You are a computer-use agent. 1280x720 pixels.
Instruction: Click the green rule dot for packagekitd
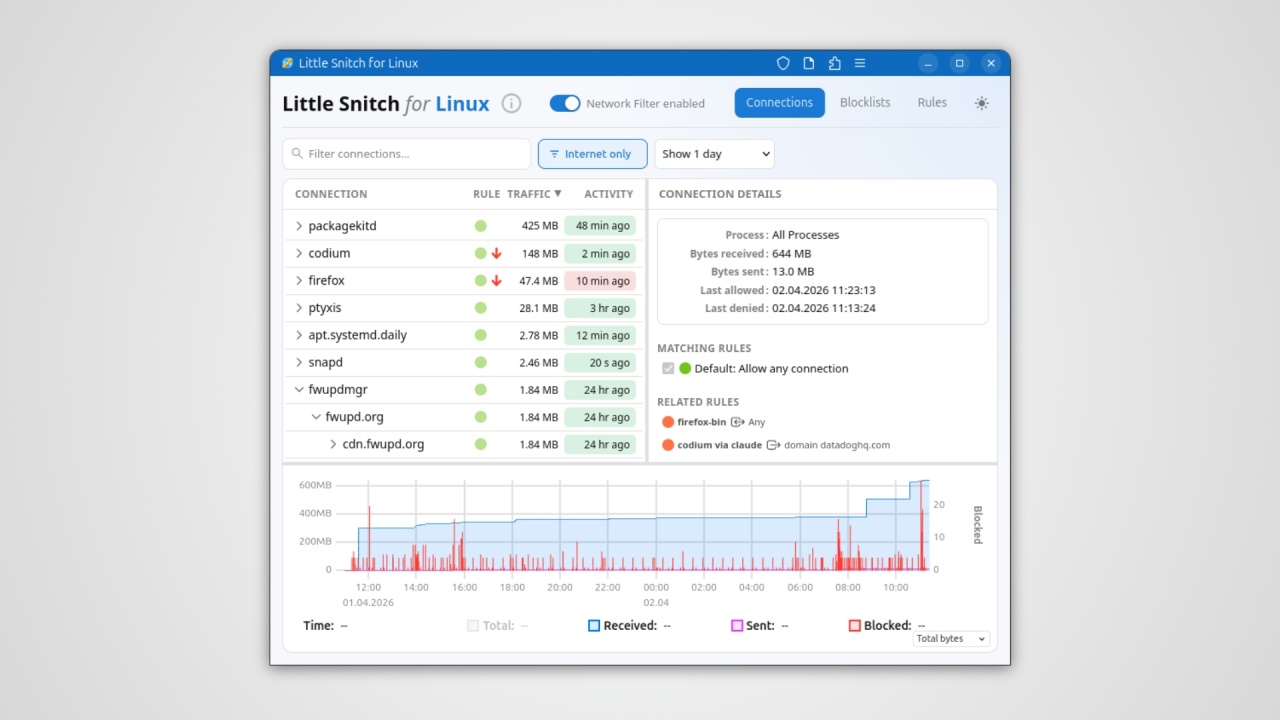pos(481,226)
